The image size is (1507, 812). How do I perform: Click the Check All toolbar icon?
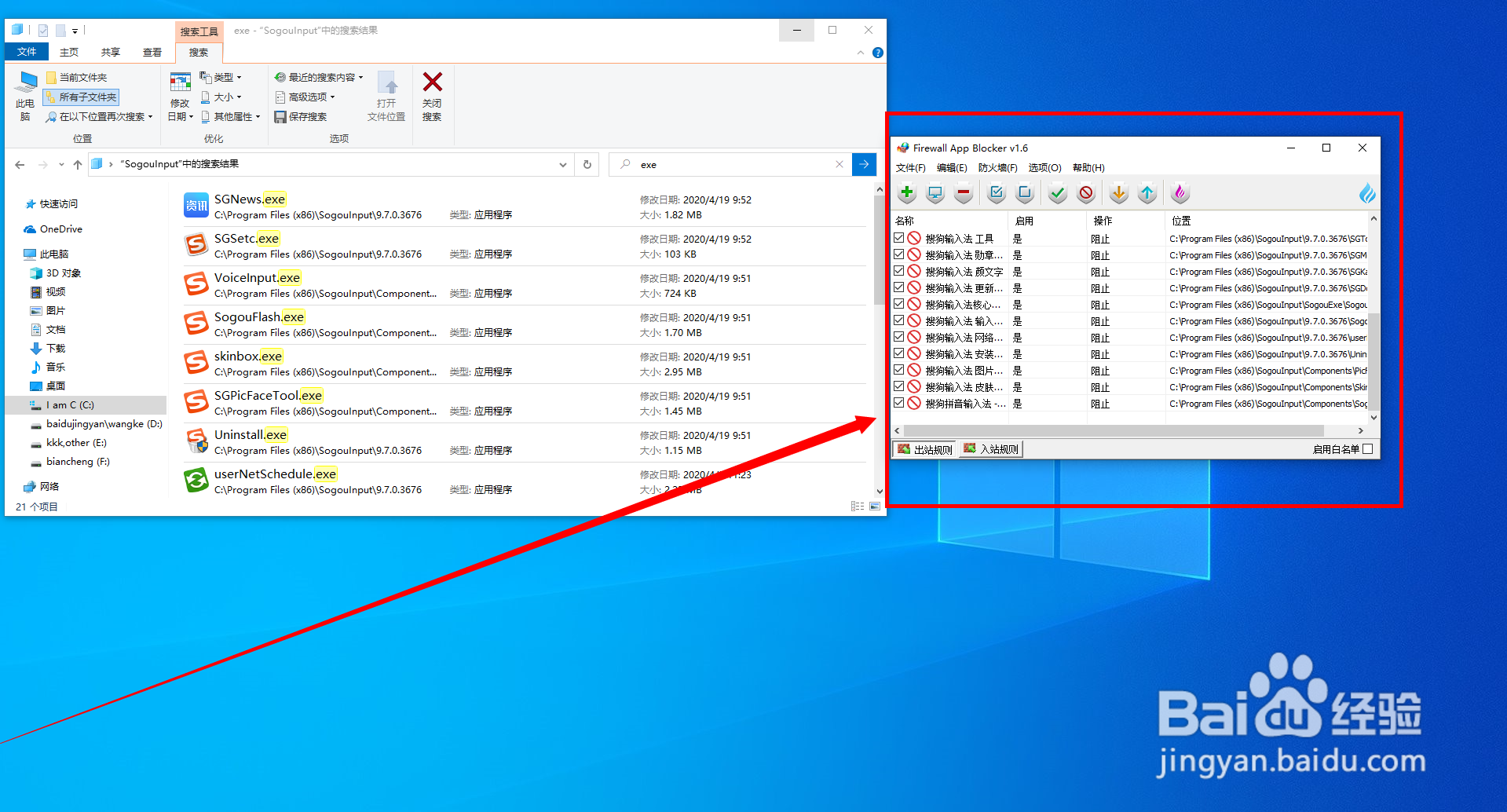click(997, 192)
